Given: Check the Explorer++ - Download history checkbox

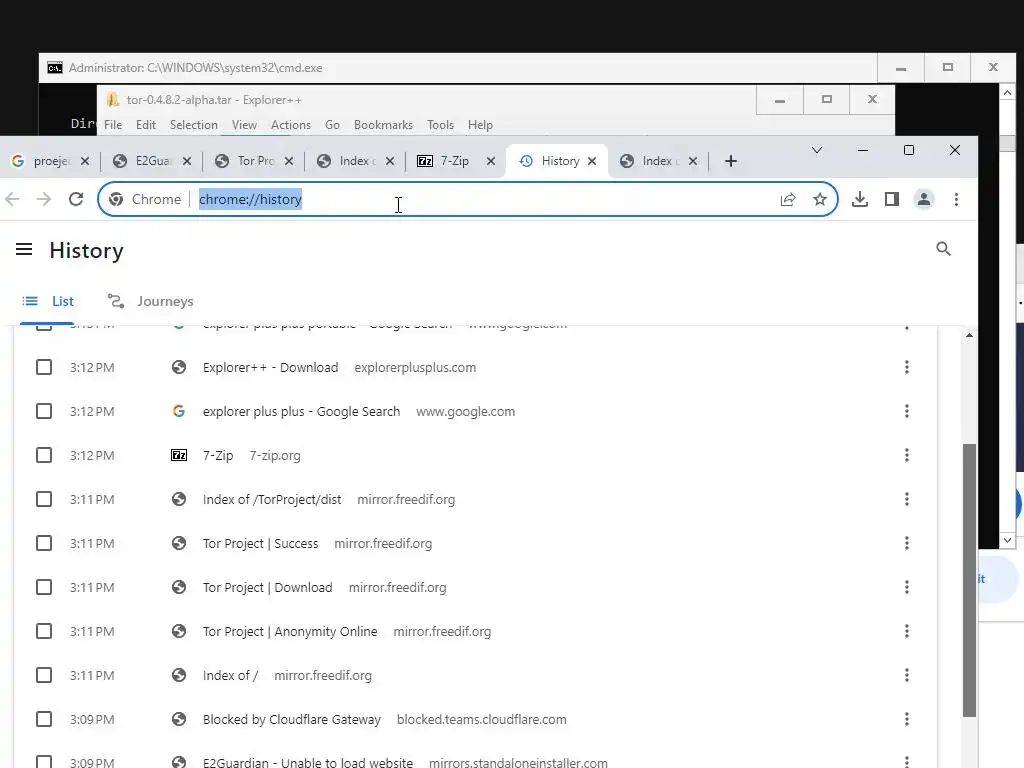Looking at the screenshot, I should [44, 367].
